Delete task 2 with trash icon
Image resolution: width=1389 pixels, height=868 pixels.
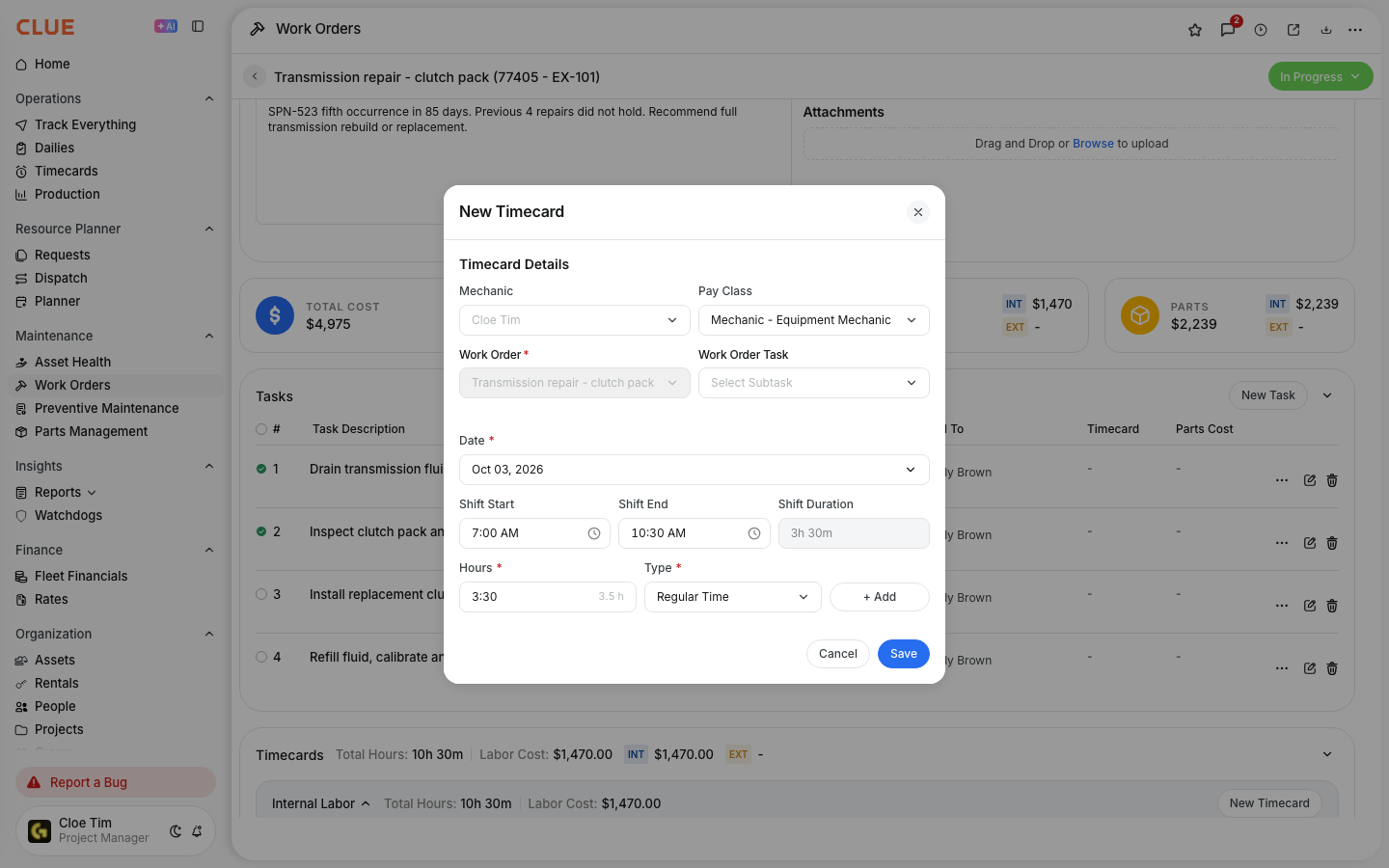point(1332,543)
